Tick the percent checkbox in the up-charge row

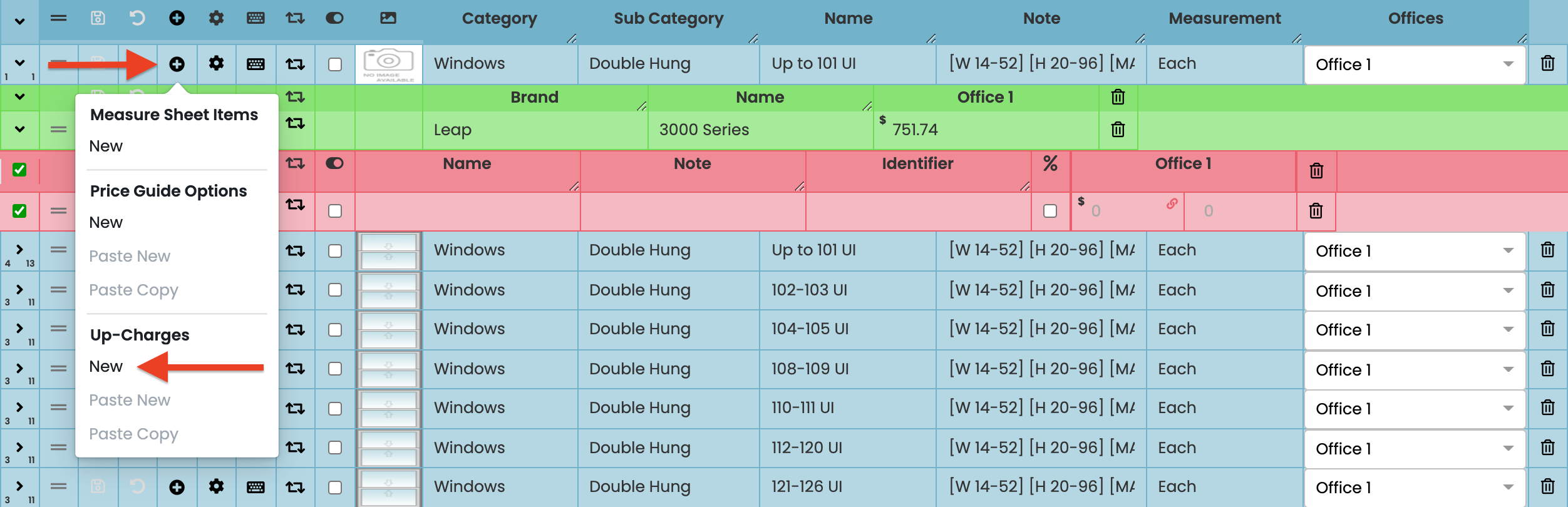(1050, 211)
